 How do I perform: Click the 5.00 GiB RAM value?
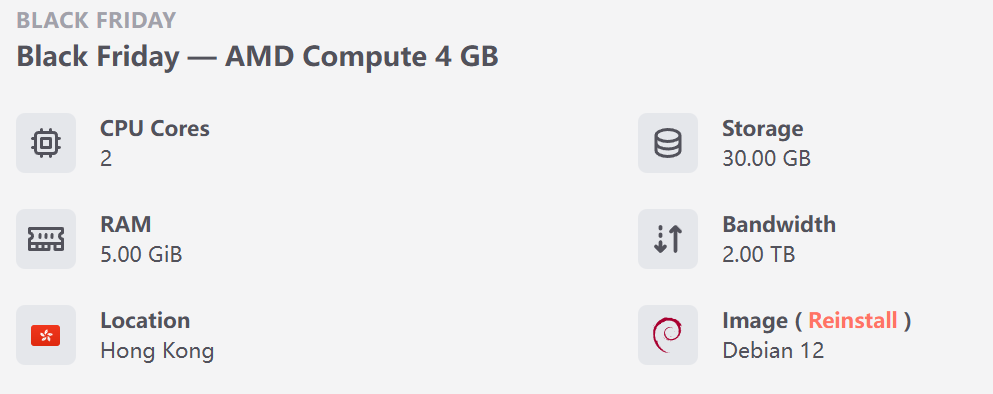[x=141, y=255]
